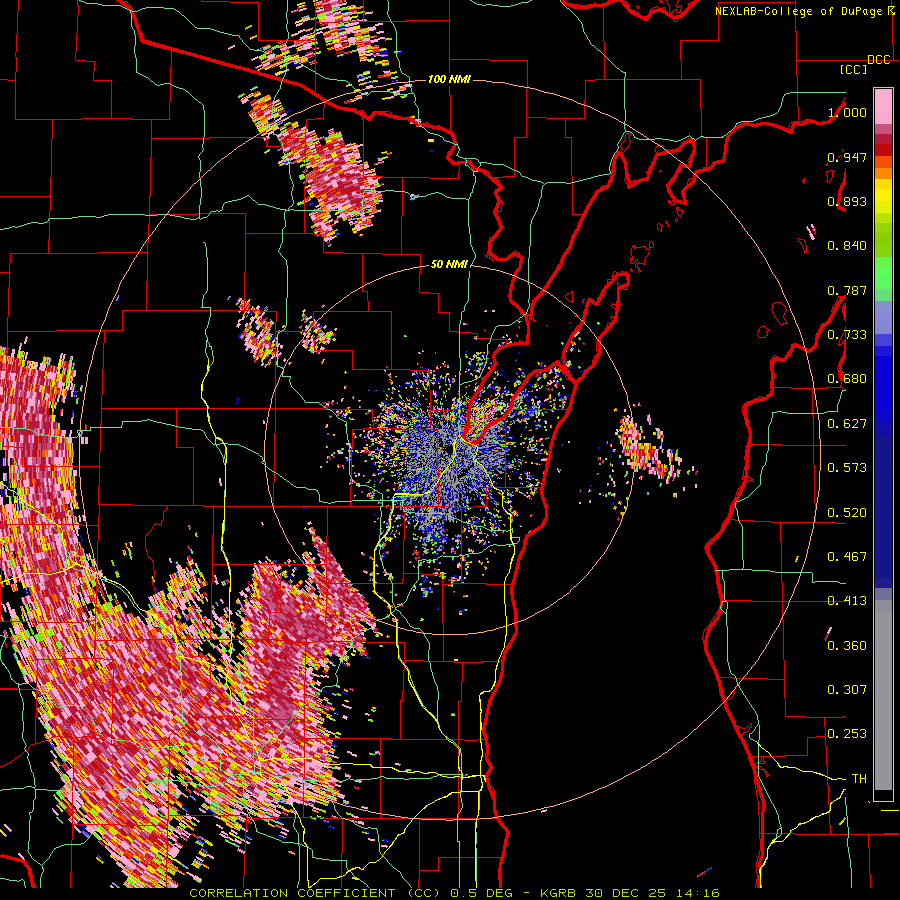Click the 0.733 legend value
Image resolution: width=900 pixels, height=900 pixels.
pyautogui.click(x=847, y=335)
